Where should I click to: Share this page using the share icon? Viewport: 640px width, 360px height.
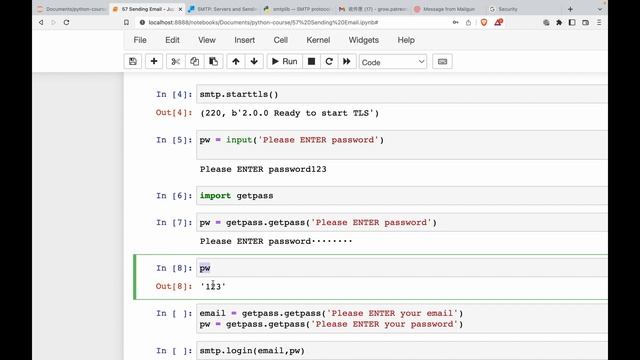[x=468, y=22]
